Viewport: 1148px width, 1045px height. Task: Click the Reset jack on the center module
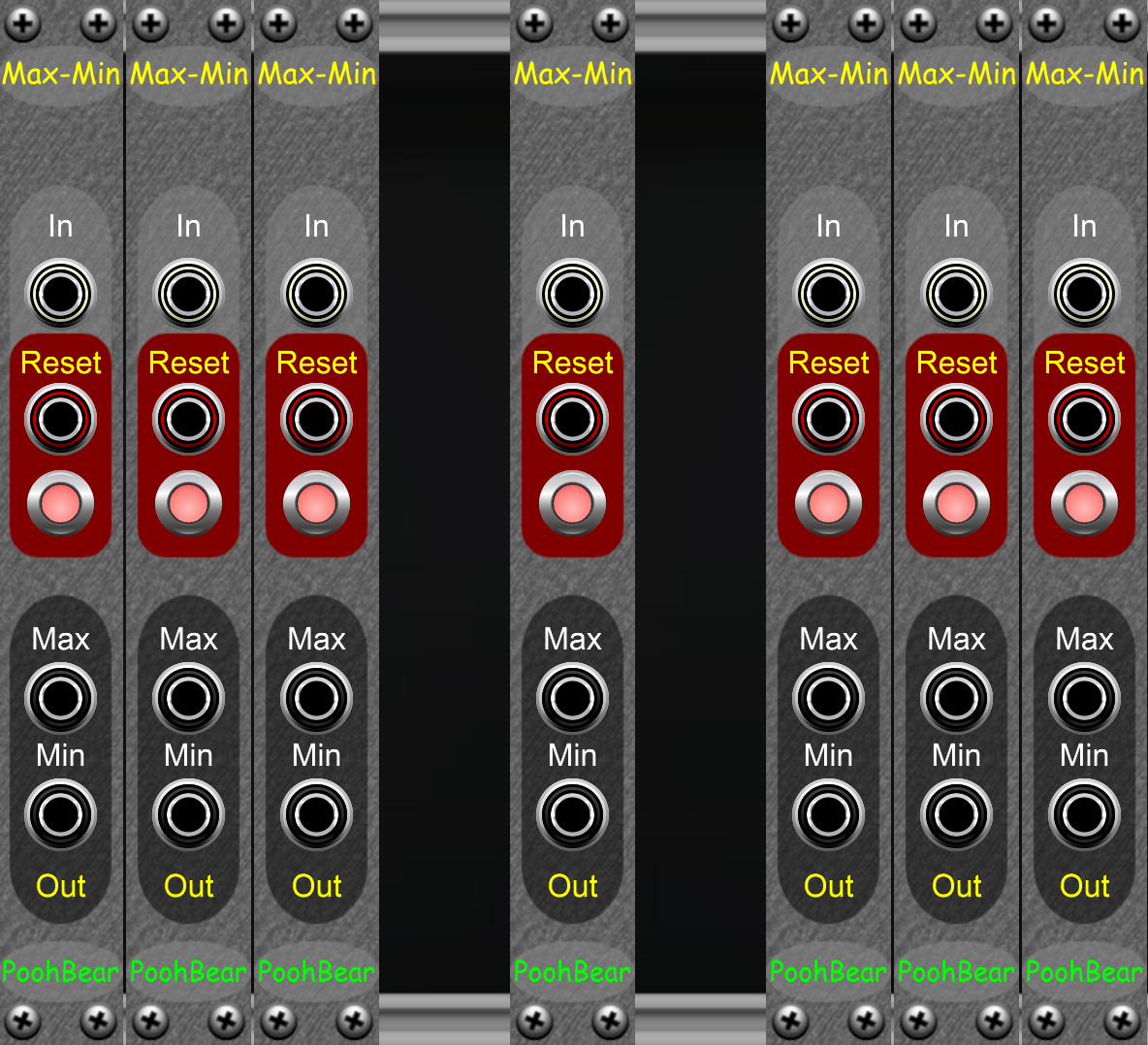571,419
